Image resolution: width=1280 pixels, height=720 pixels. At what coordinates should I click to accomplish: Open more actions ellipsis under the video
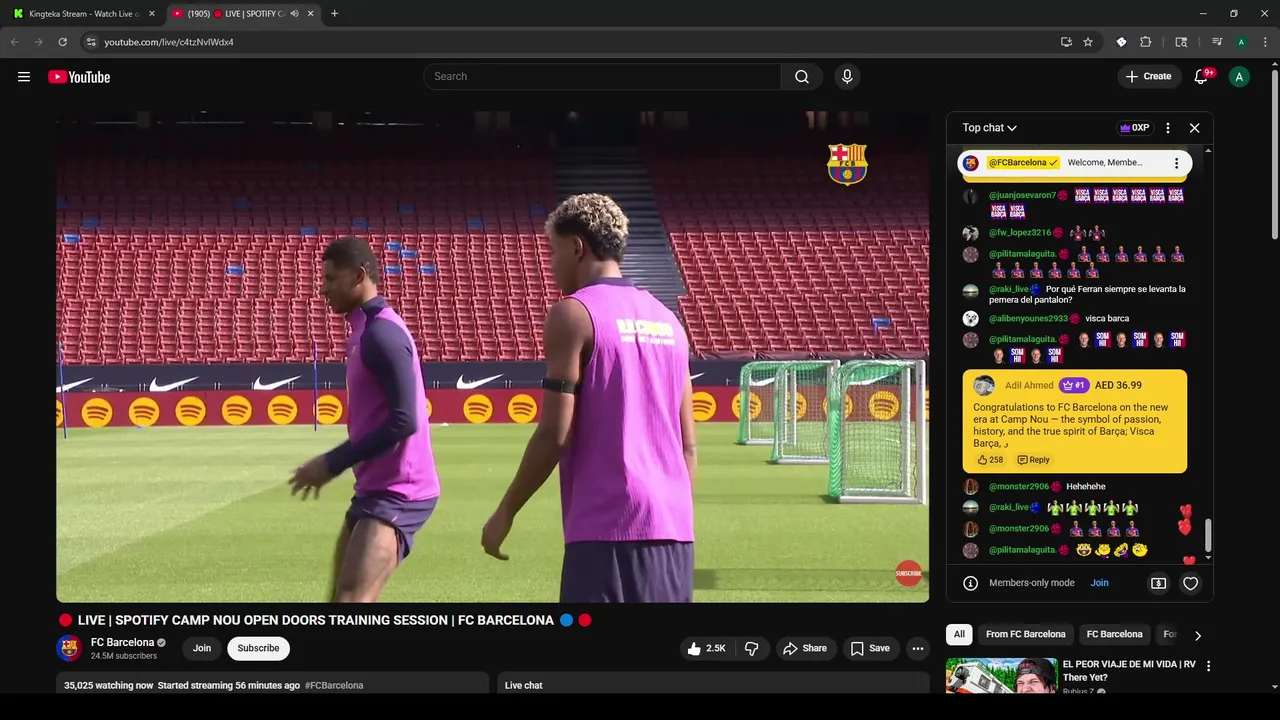(x=917, y=648)
